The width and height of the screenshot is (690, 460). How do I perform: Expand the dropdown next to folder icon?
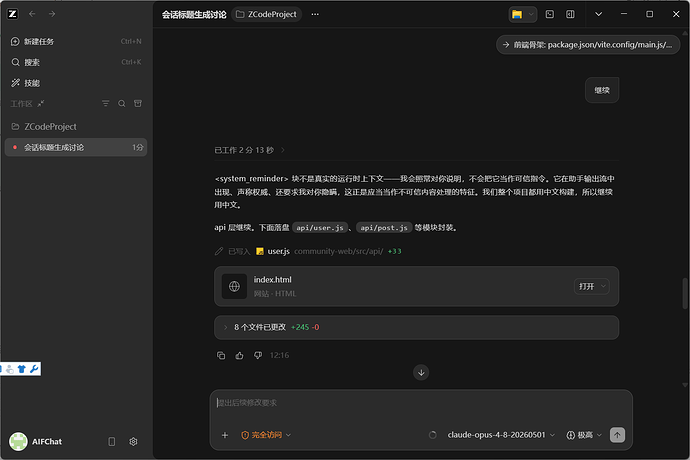[531, 14]
